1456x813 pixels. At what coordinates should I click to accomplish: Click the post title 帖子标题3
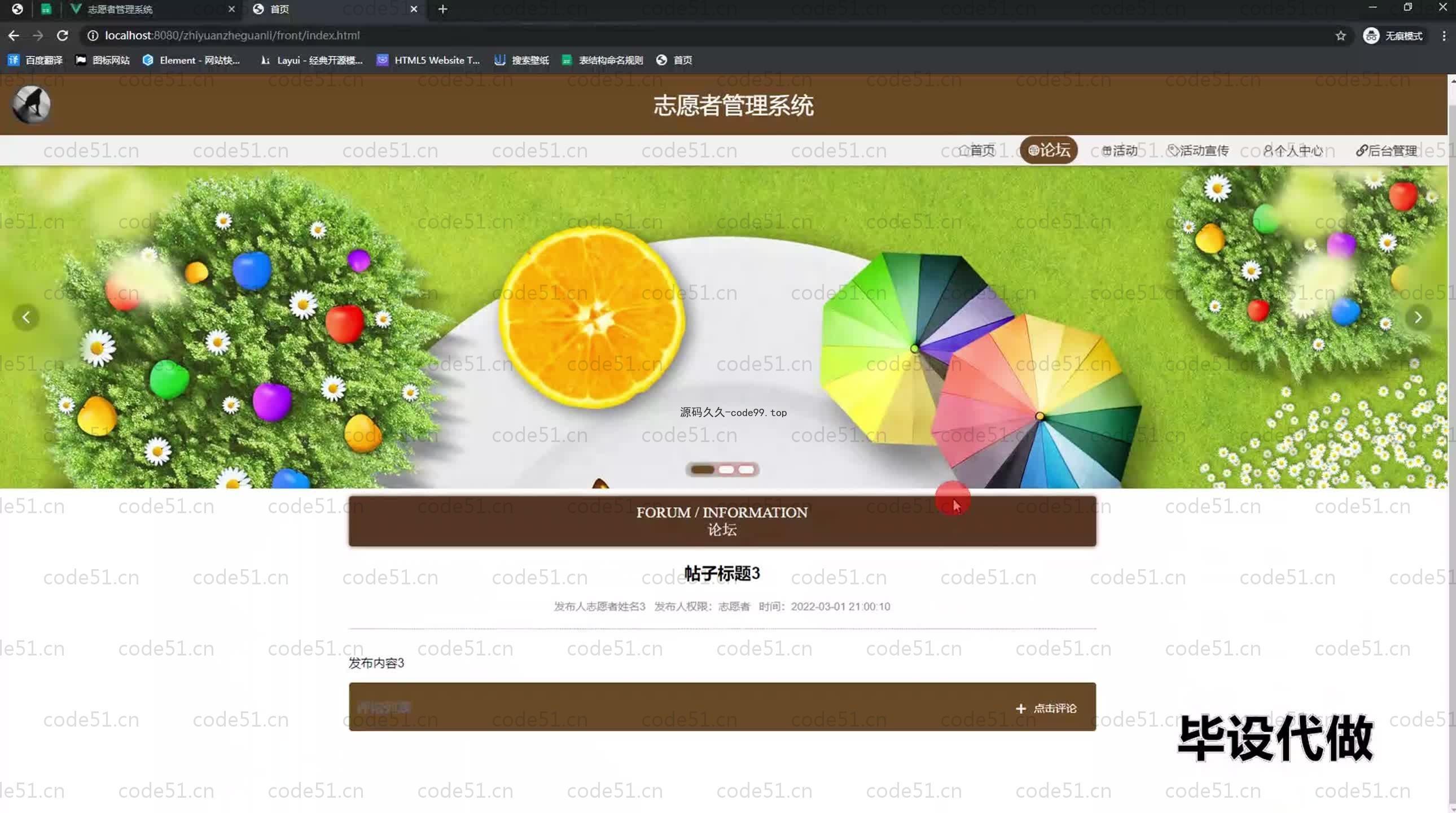point(722,573)
